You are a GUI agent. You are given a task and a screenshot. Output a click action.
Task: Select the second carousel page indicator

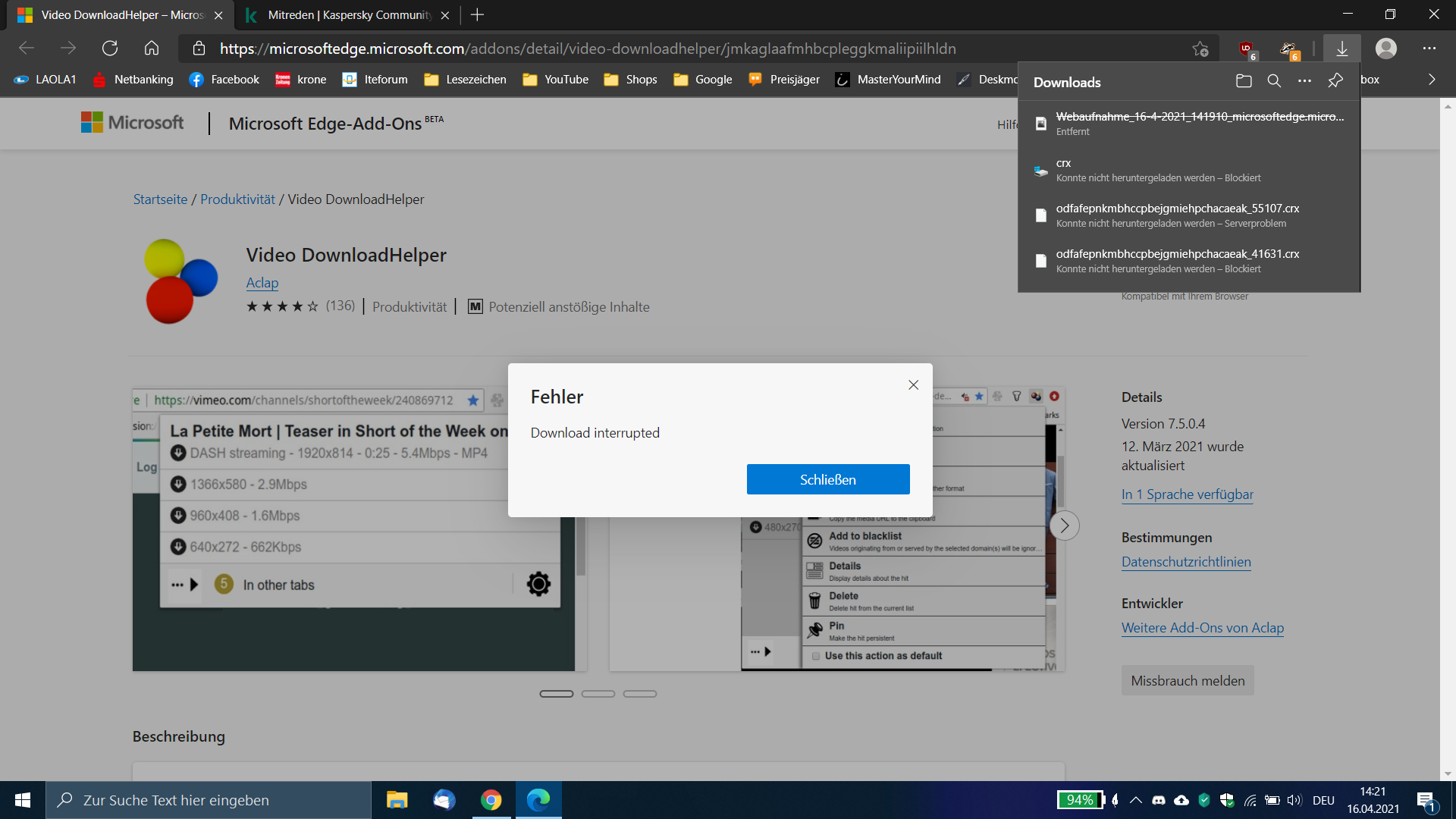point(598,694)
